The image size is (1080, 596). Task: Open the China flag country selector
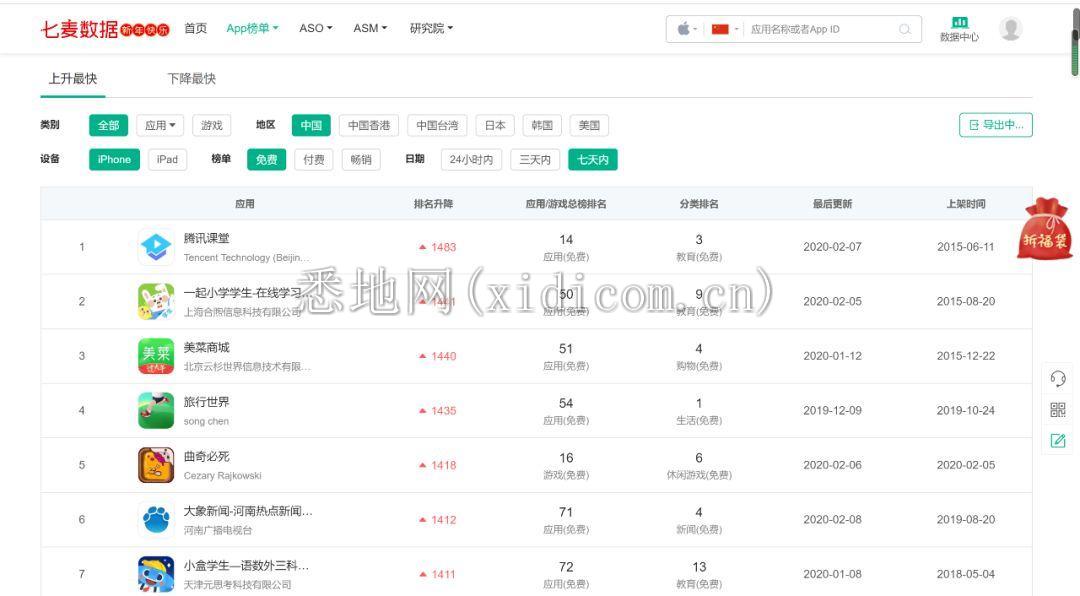725,29
